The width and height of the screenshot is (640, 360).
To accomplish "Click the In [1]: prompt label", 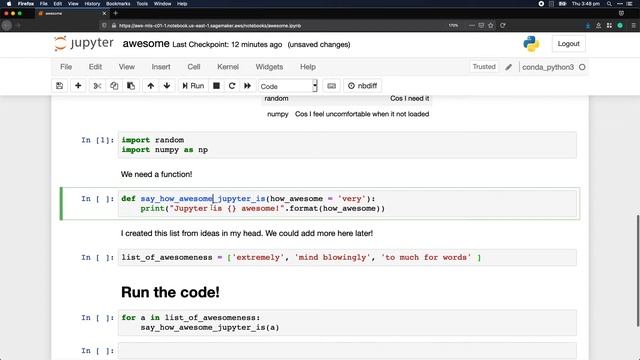I will click(98, 140).
